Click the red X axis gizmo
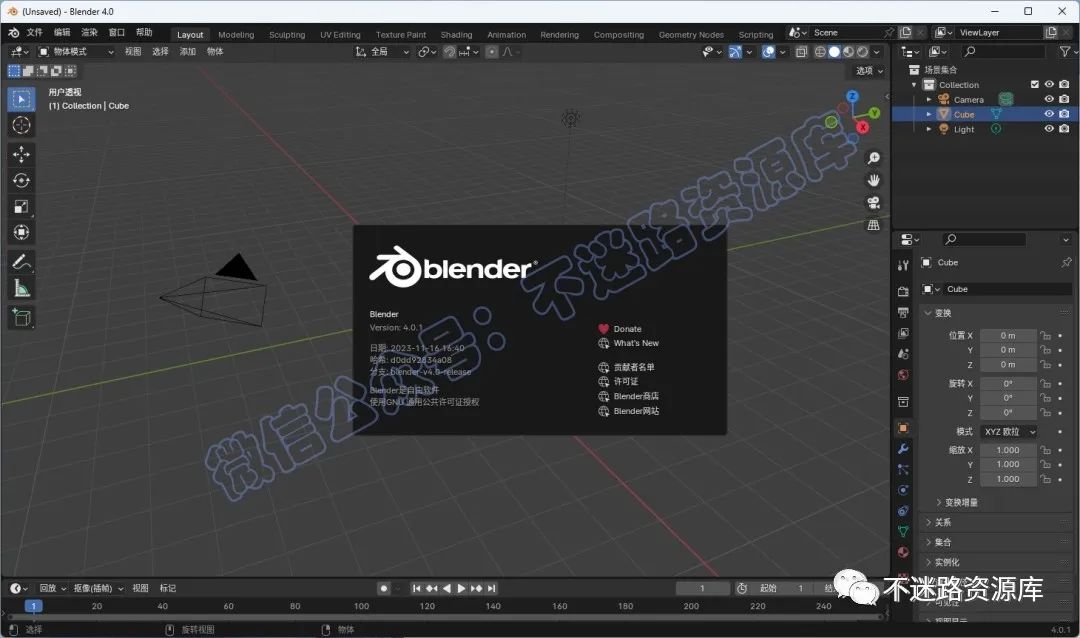Screen dimensions: 1080x638 (862, 127)
